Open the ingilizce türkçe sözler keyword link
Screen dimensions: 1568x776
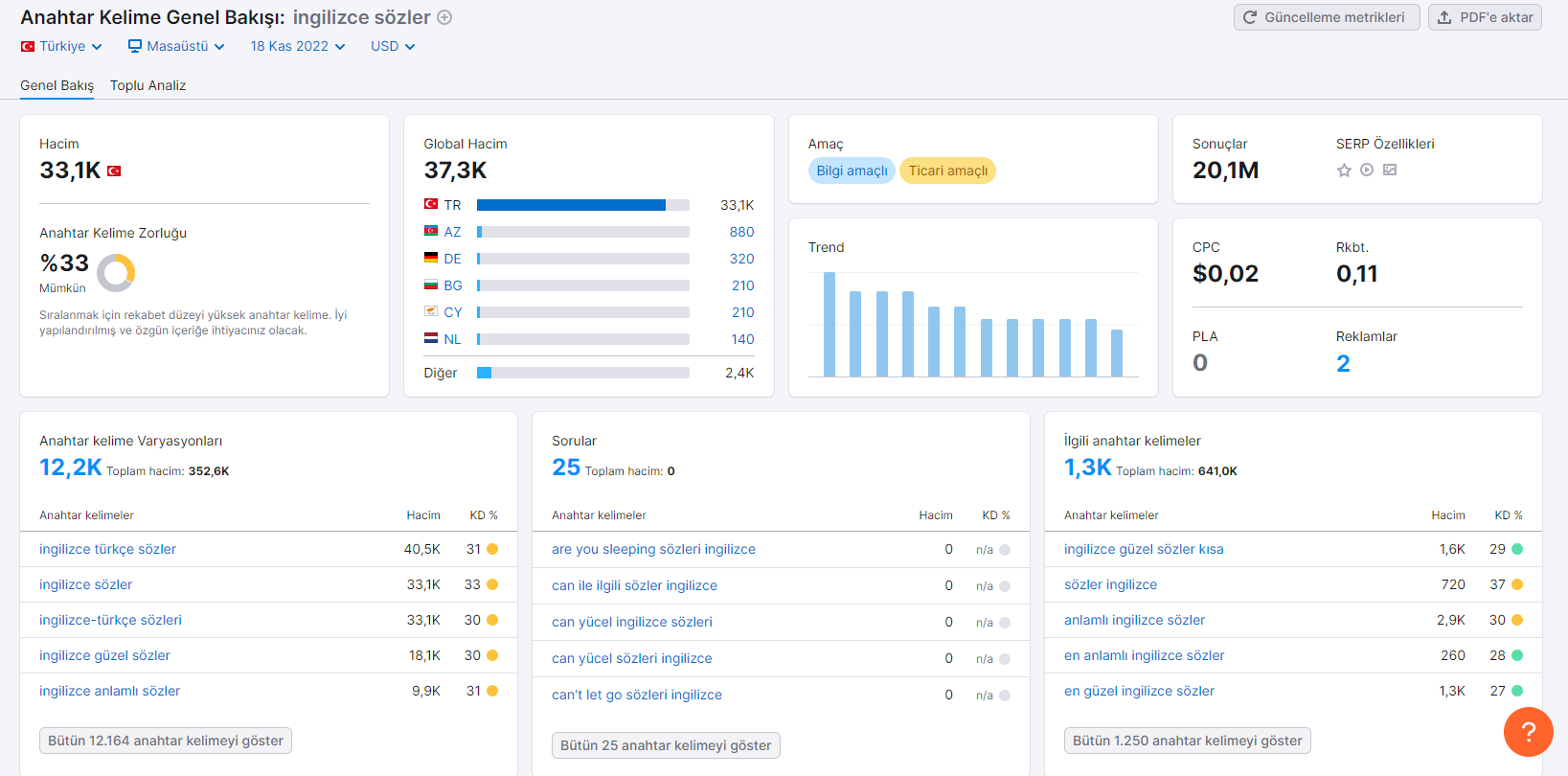[x=108, y=549]
